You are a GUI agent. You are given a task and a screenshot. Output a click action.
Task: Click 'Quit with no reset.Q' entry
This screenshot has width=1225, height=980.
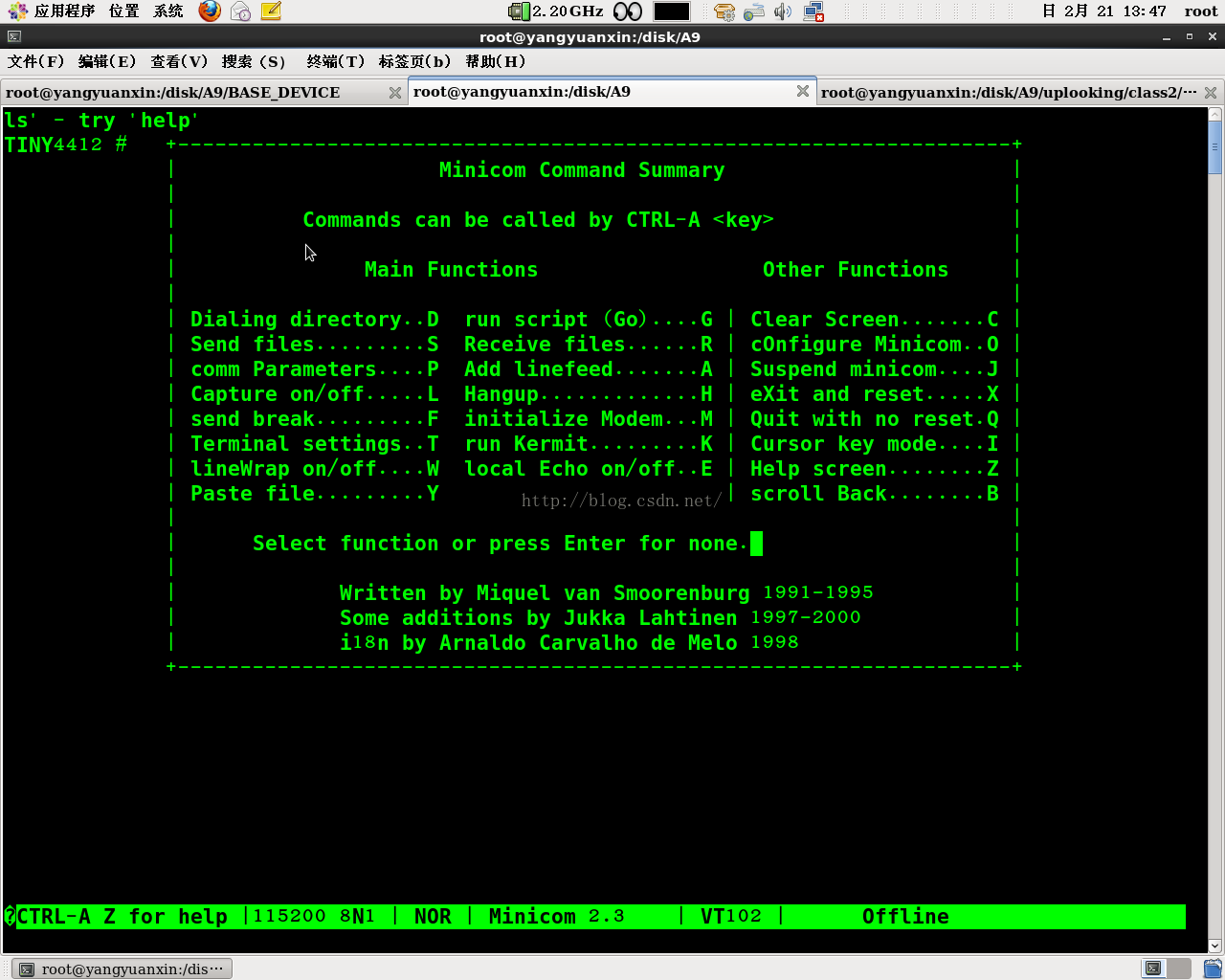click(875, 419)
